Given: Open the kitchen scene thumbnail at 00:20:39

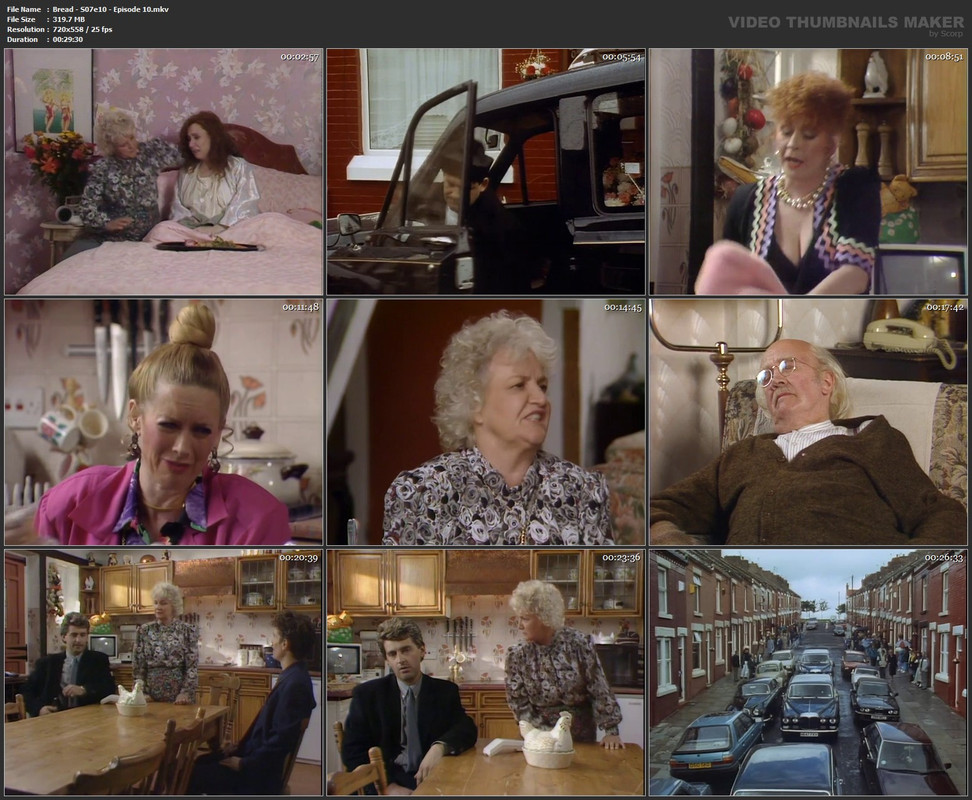Looking at the screenshot, I should click(164, 672).
